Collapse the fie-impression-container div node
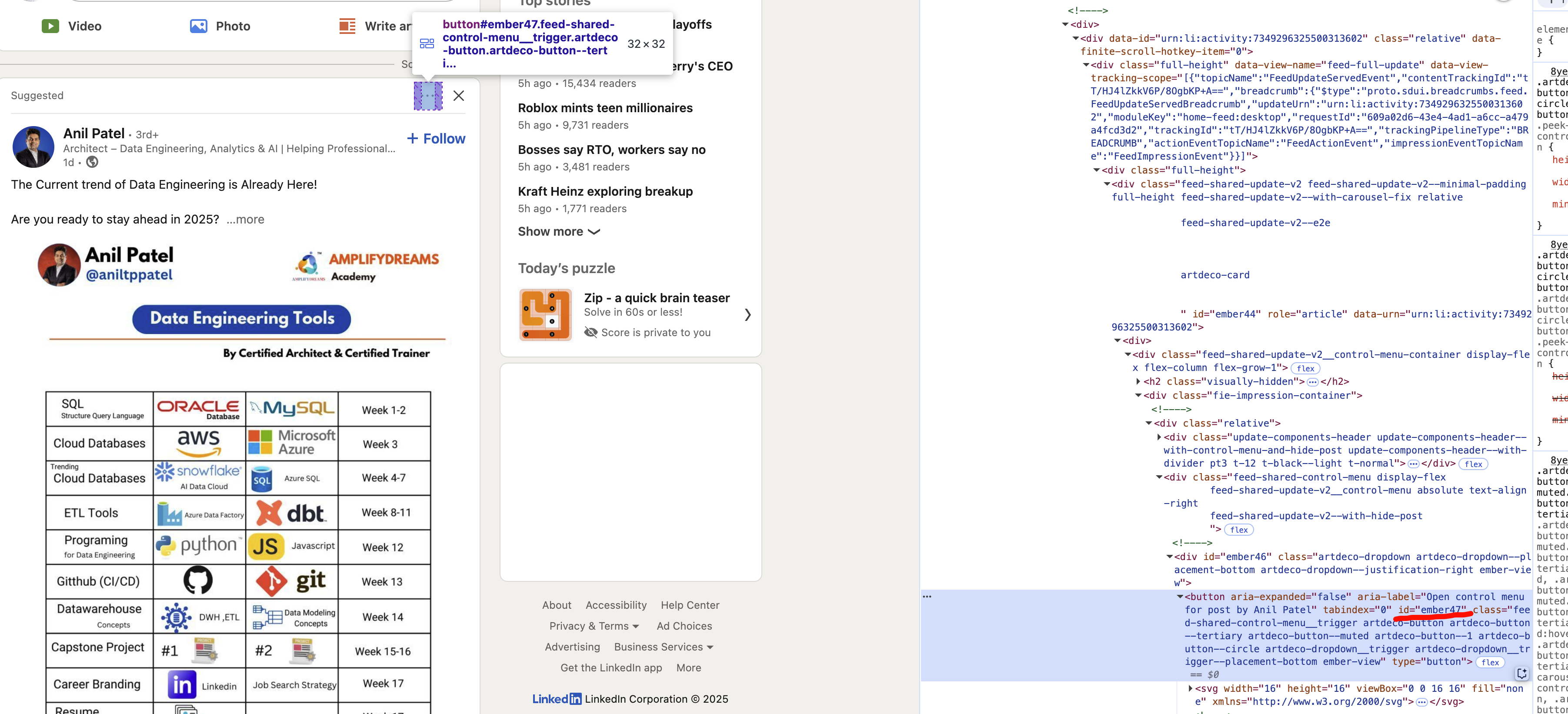Screen dimensions: 1568x714 click(x=1138, y=396)
